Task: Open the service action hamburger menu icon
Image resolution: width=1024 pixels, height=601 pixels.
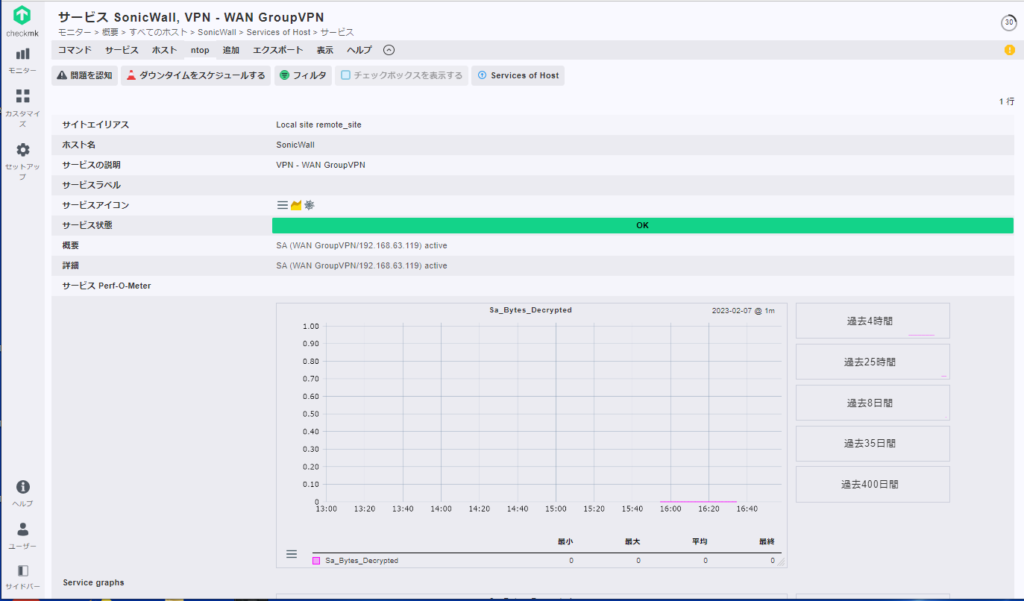Action: (282, 205)
